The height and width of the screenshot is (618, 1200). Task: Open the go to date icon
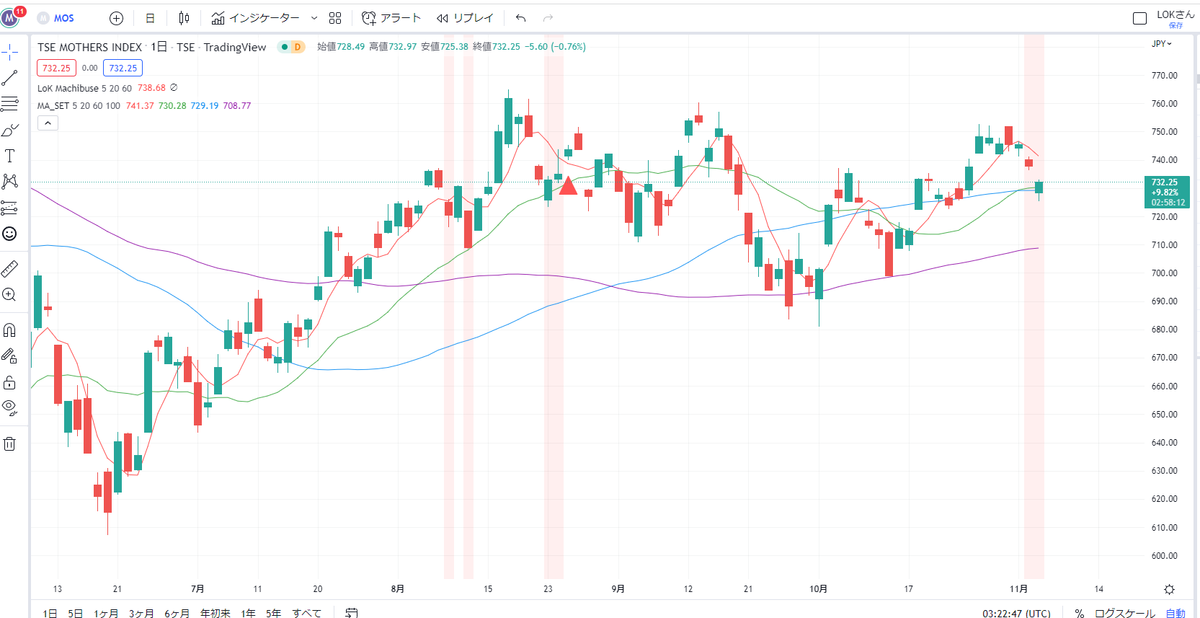[x=351, y=613]
